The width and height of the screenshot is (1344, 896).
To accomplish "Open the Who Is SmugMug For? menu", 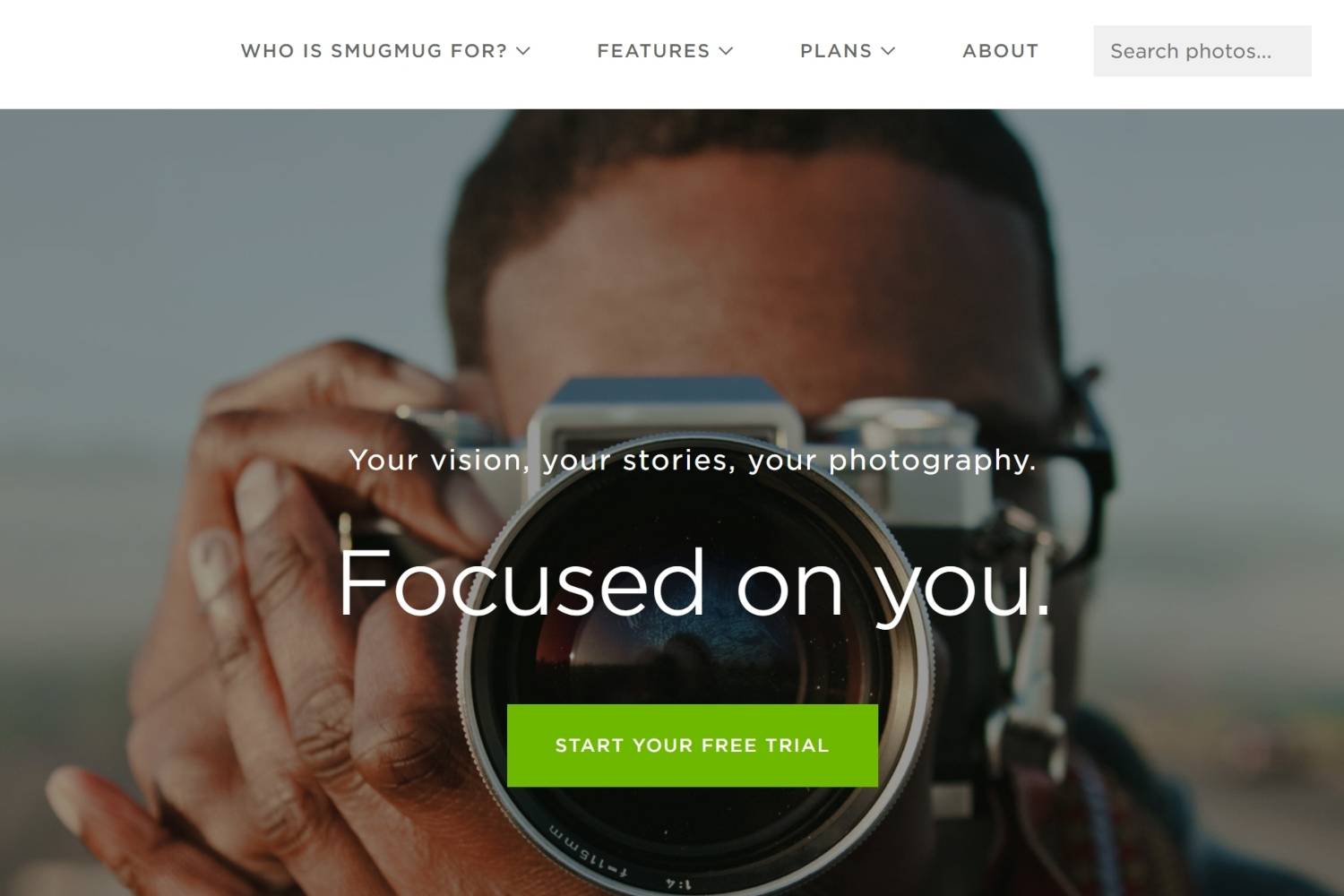I will 385,51.
